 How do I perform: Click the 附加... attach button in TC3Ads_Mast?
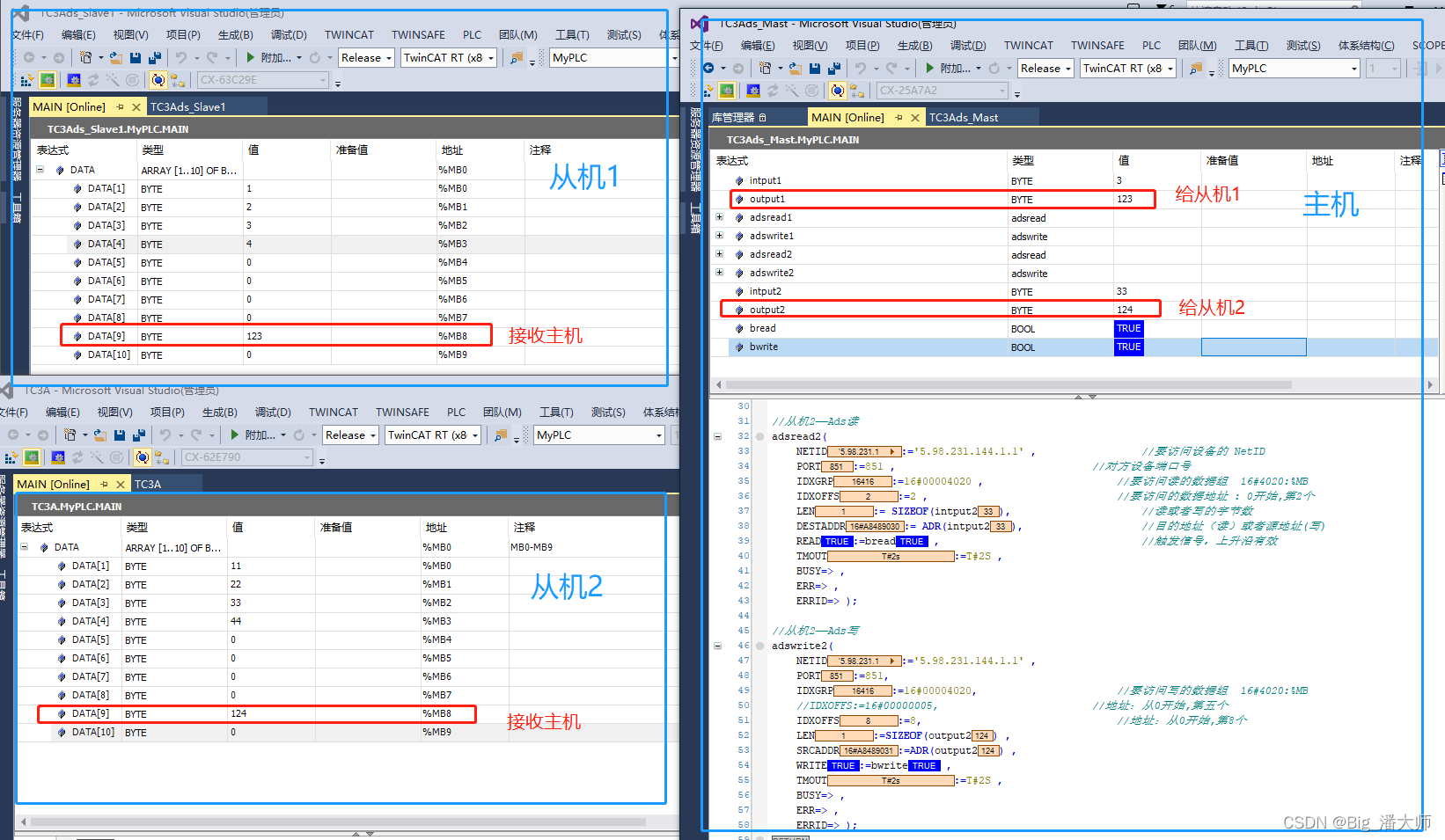pos(949,69)
